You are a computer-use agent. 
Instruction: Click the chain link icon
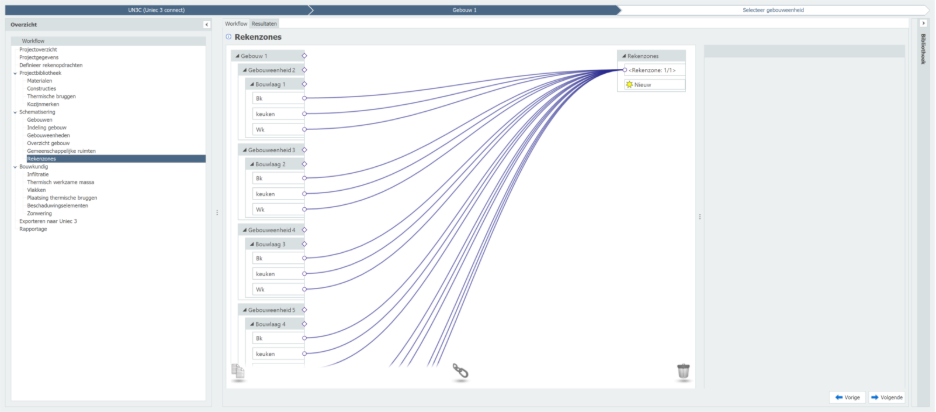pyautogui.click(x=461, y=372)
